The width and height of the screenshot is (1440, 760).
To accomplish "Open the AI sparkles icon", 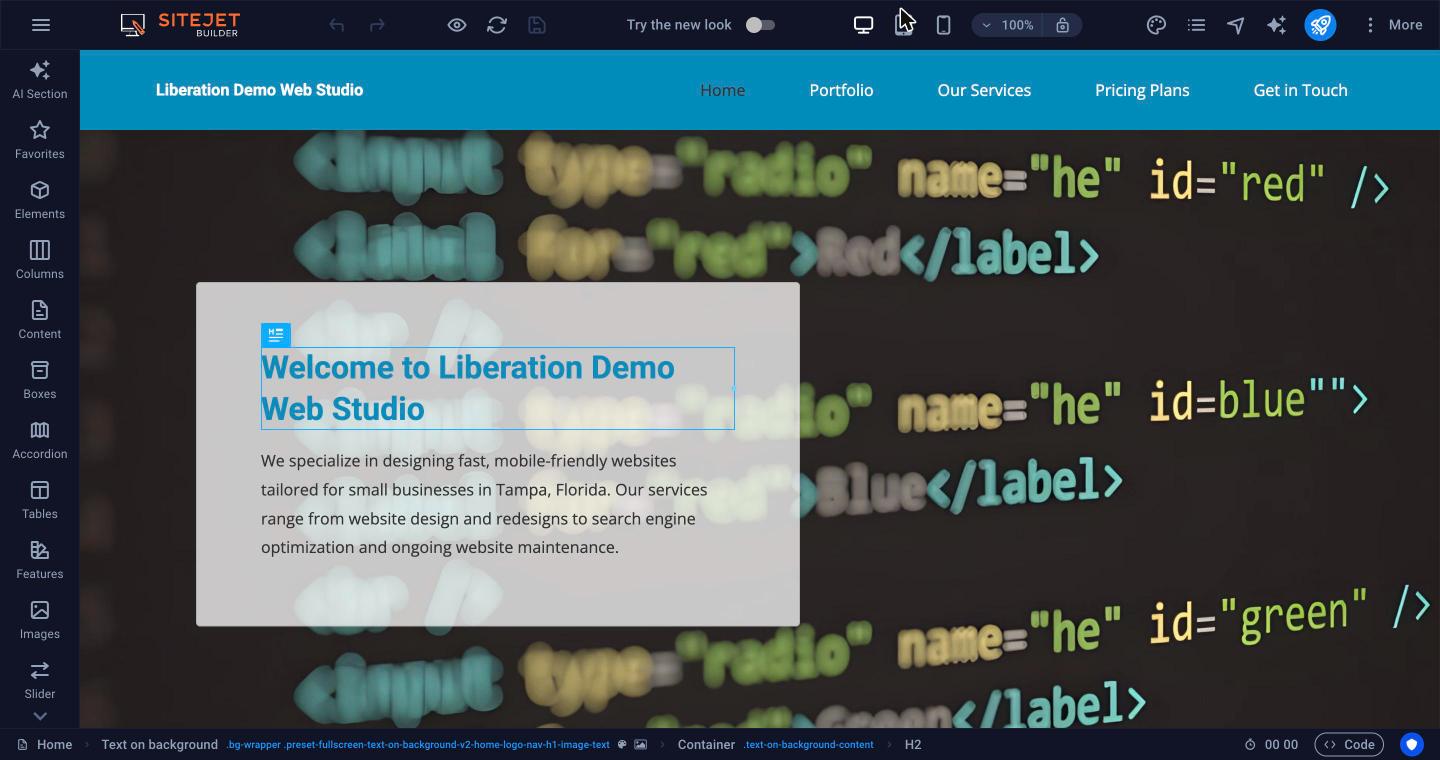I will point(1276,25).
